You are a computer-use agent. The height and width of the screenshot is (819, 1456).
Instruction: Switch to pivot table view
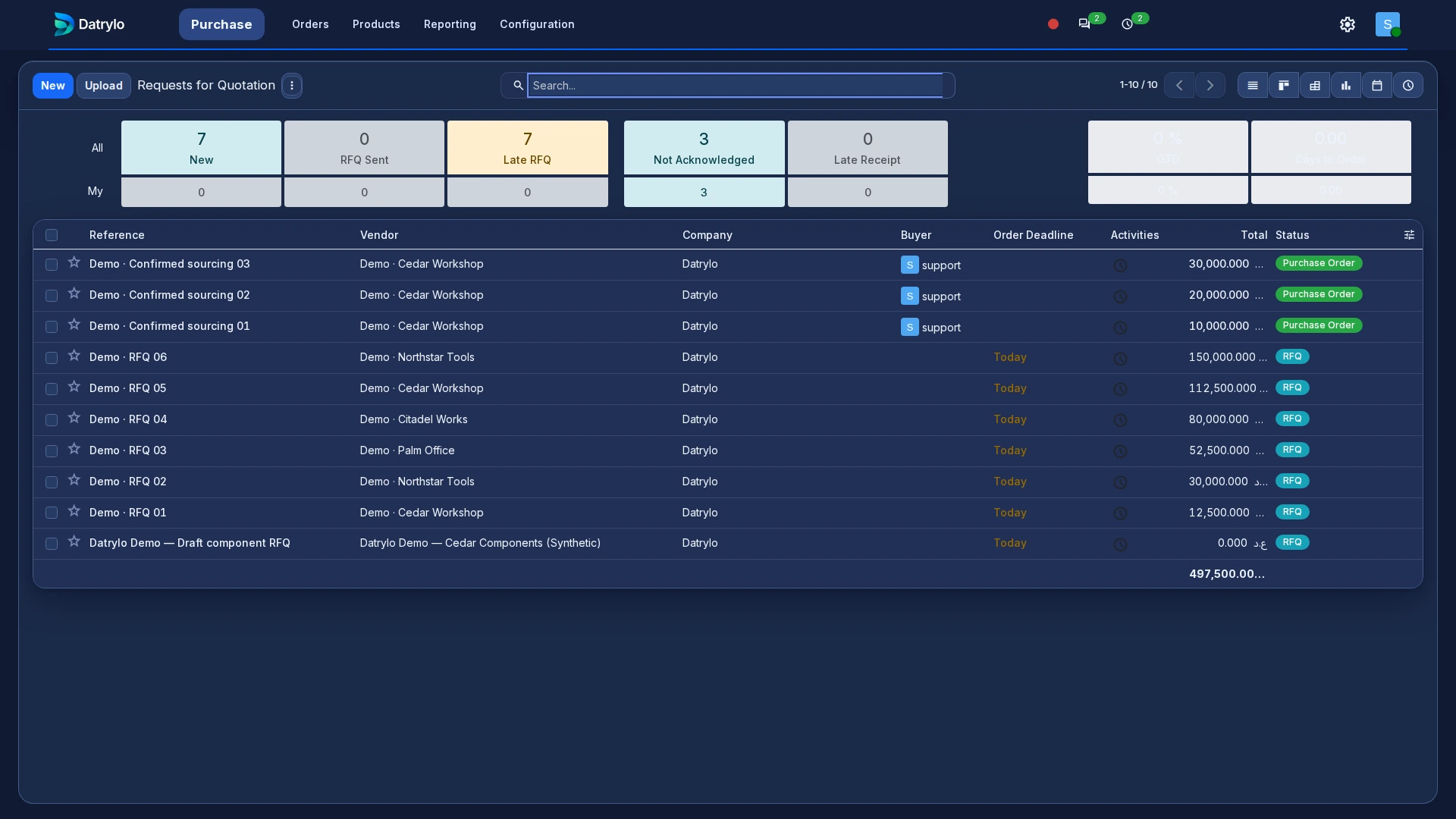[x=1315, y=86]
